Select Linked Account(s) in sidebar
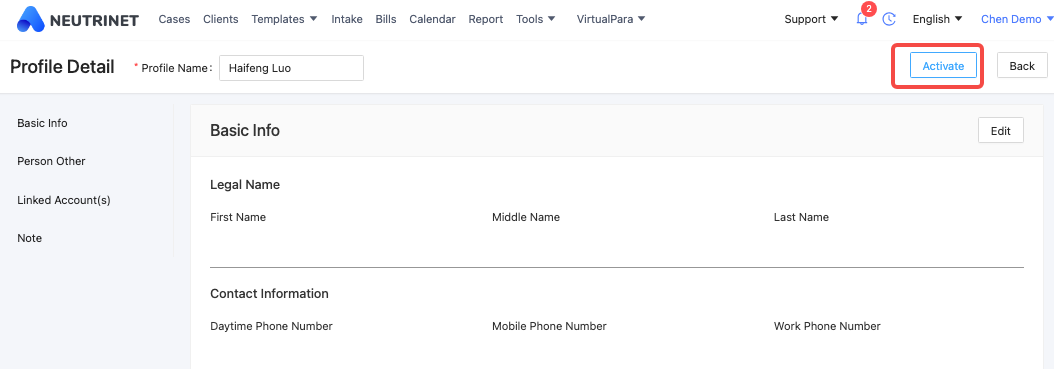The image size is (1054, 369). pos(64,200)
